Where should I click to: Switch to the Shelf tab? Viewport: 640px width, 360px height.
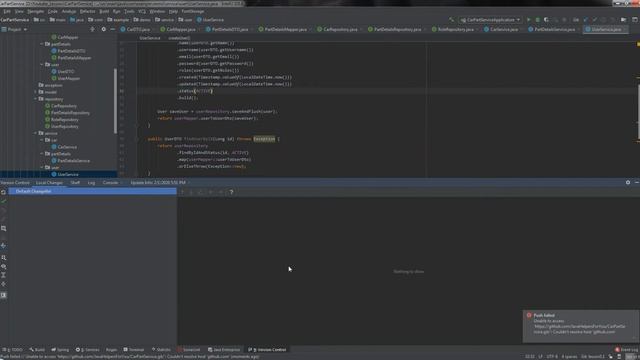tap(75, 182)
